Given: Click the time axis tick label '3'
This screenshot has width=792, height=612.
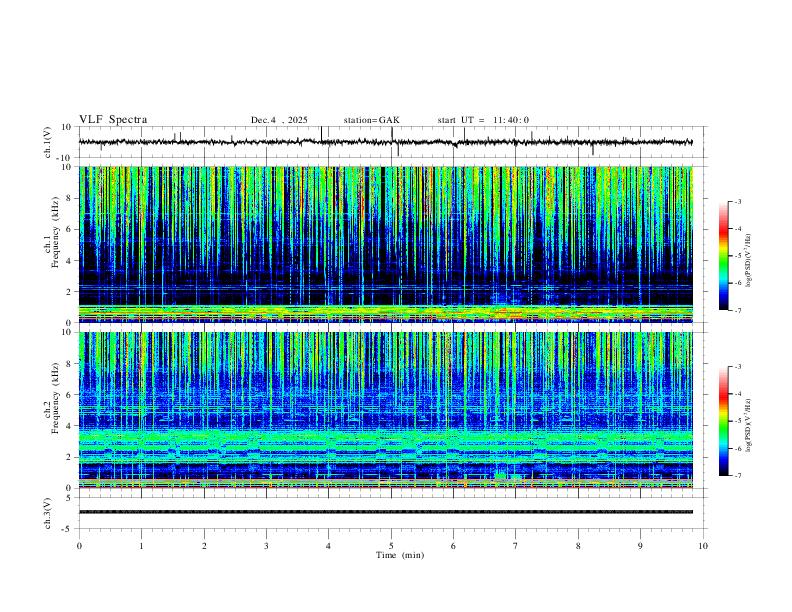Looking at the screenshot, I should (266, 546).
